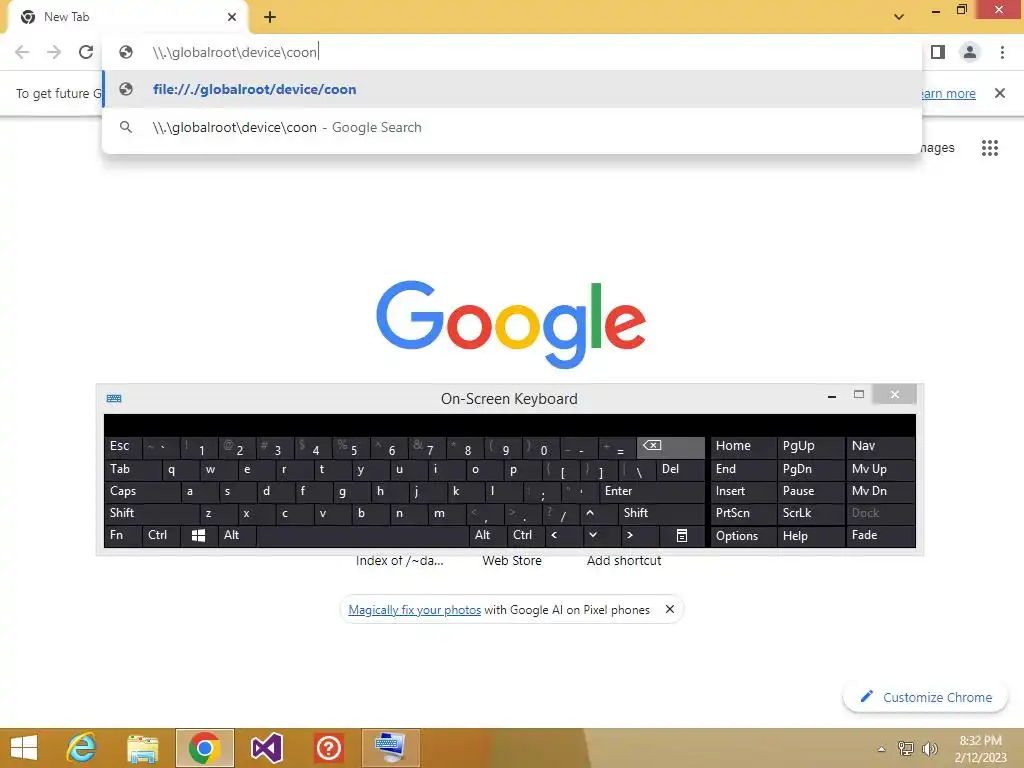Click the Del key
1024x768 pixels.
(680, 470)
